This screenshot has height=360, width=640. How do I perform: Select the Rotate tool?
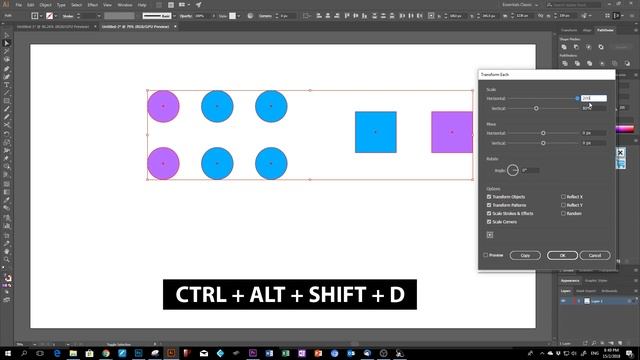point(7,133)
